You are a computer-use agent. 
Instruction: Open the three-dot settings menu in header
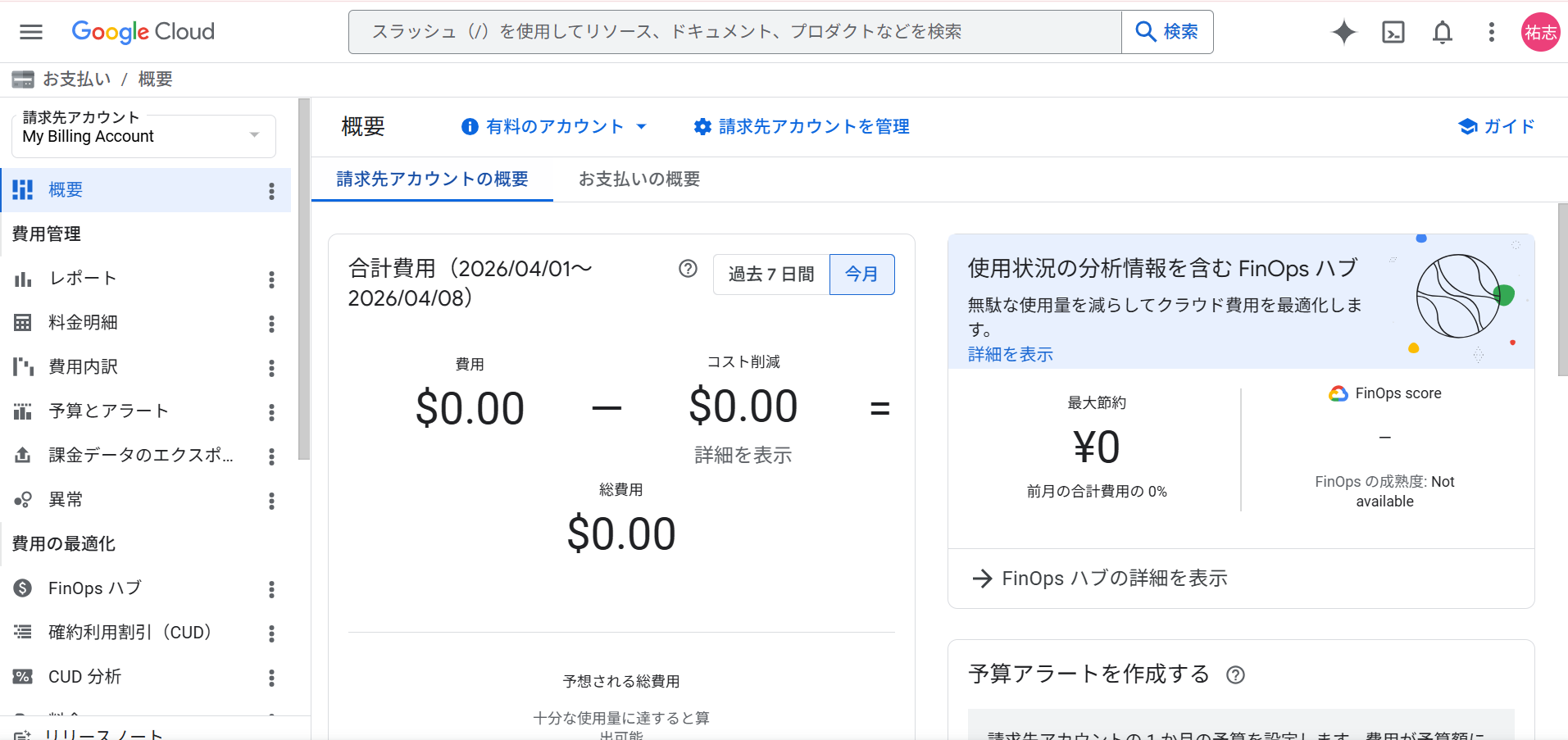(1491, 32)
